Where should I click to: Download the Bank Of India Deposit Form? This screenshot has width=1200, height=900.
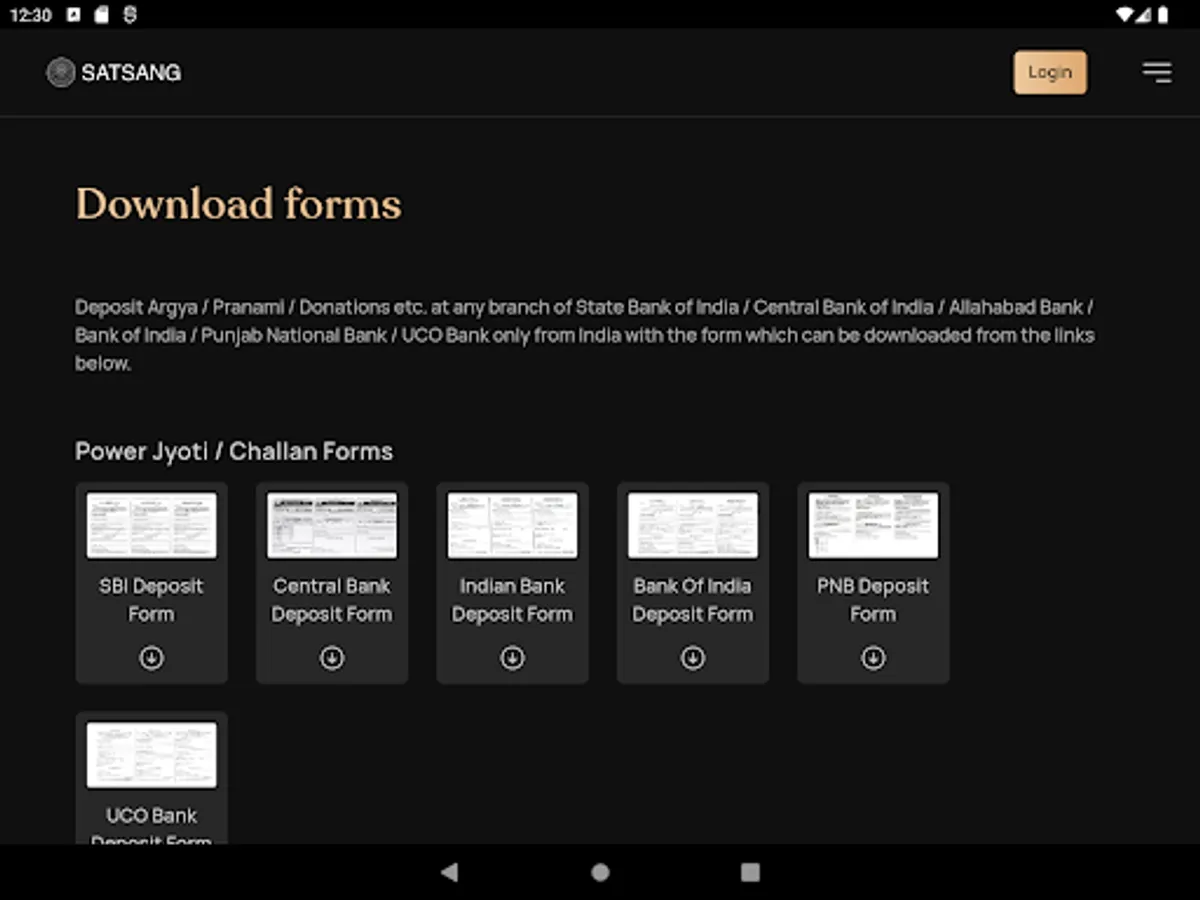tap(693, 658)
